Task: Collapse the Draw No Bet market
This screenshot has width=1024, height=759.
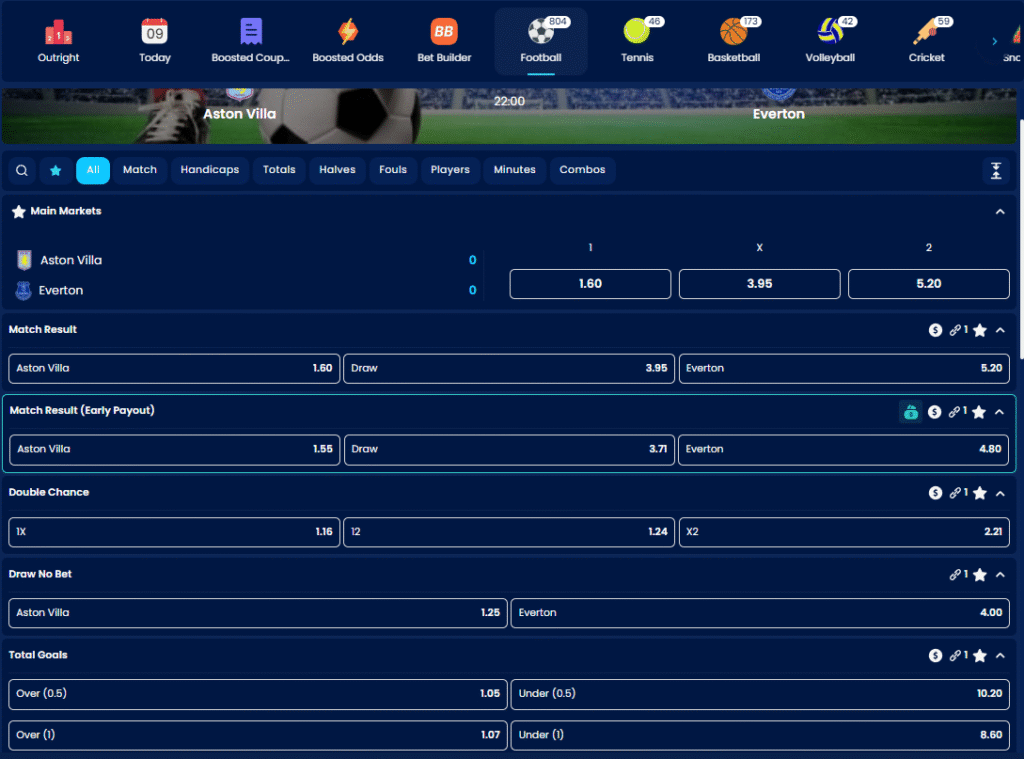Action: pos(1000,575)
